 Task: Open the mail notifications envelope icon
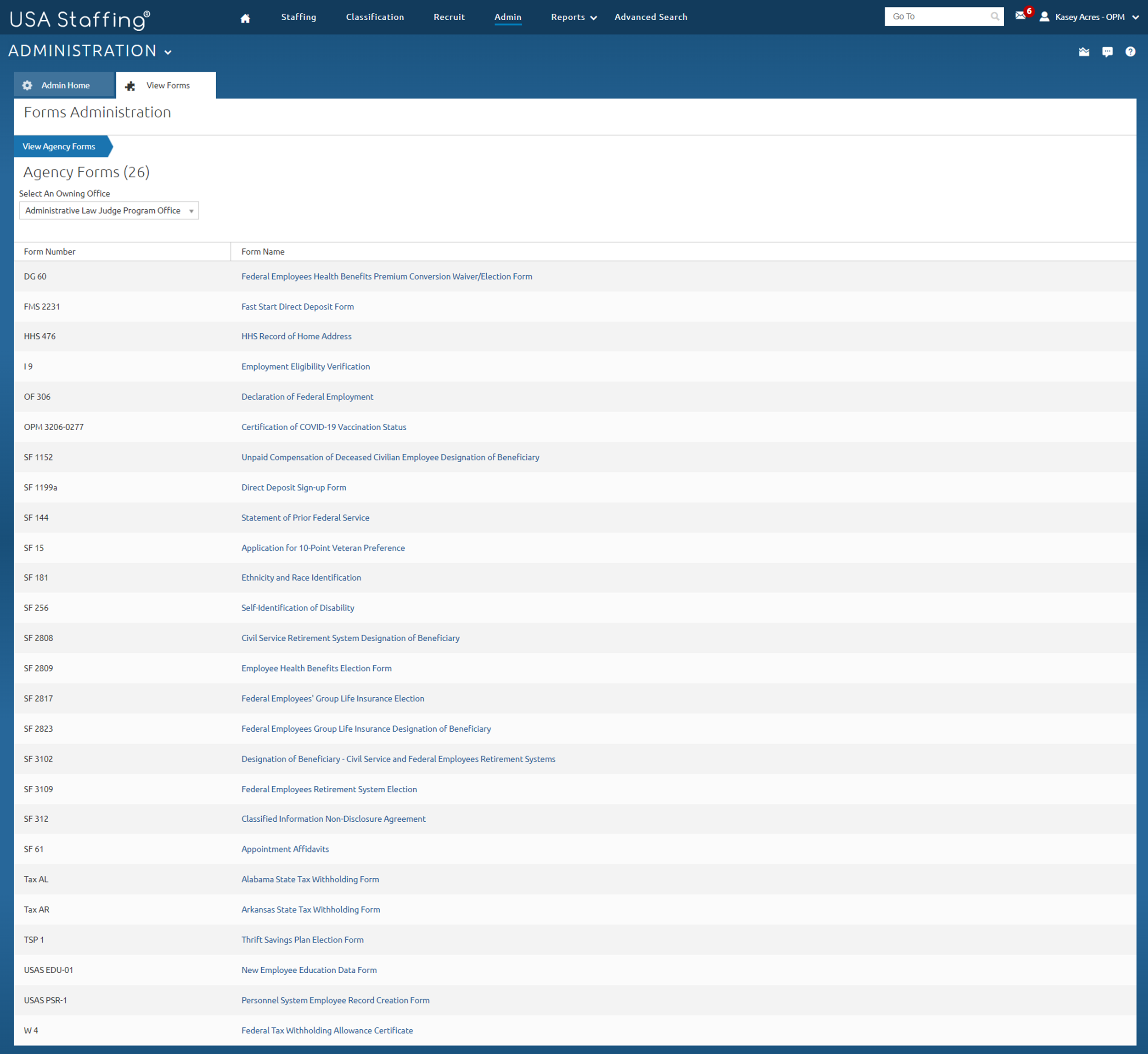pyautogui.click(x=1021, y=17)
